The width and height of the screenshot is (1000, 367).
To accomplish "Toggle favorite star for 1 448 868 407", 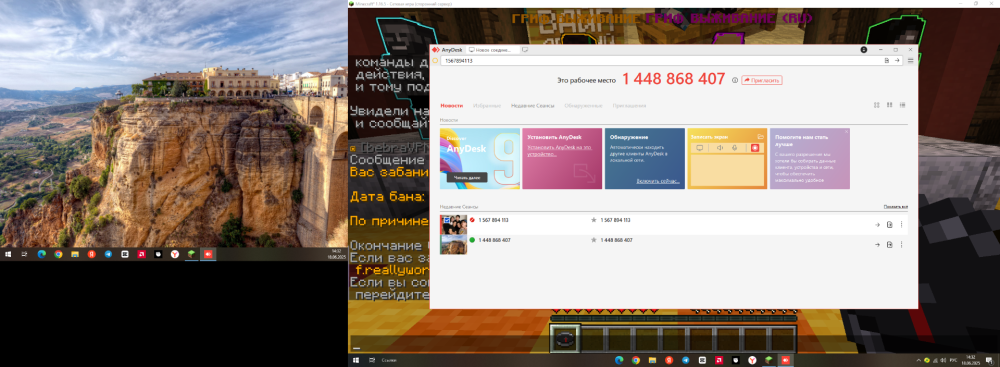I will pos(594,240).
